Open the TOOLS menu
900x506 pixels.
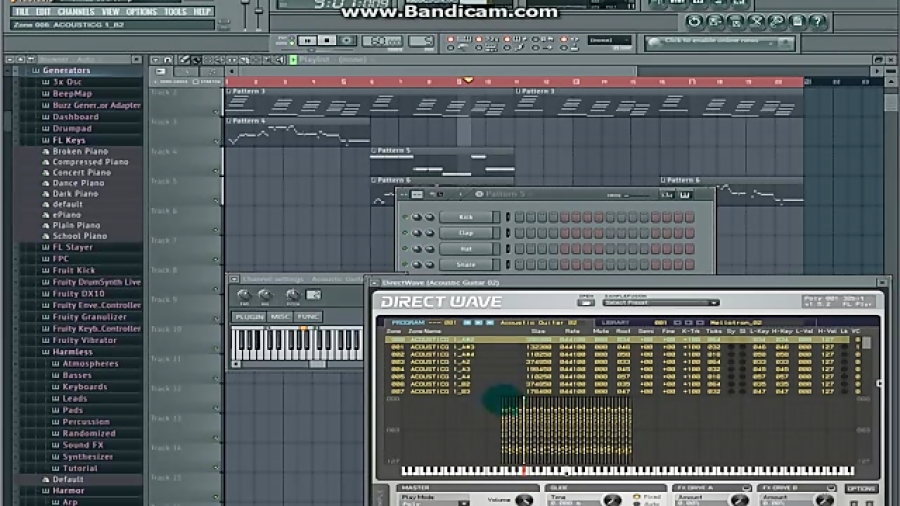pyautogui.click(x=175, y=11)
